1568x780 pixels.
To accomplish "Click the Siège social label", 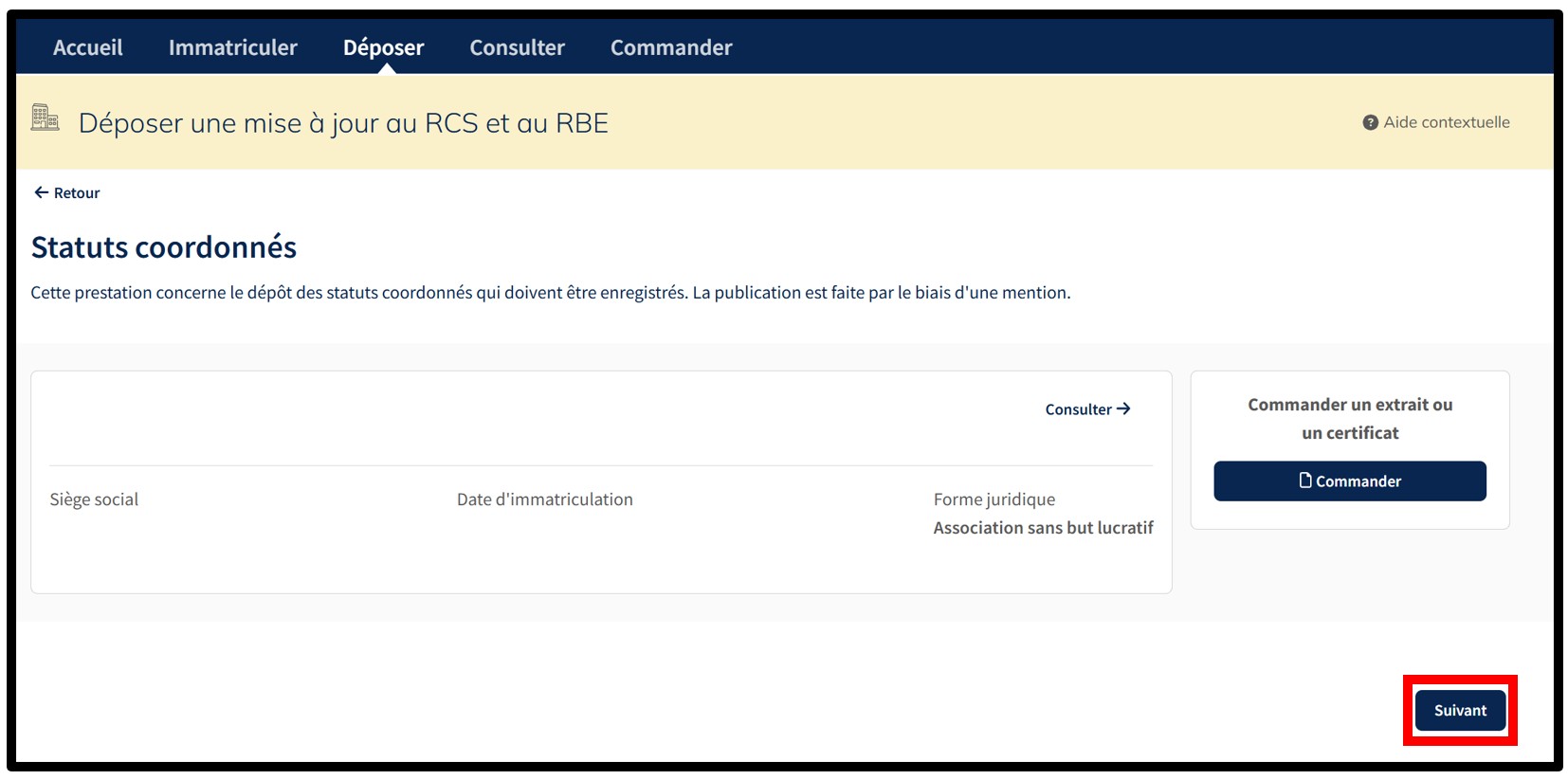I will coord(94,499).
